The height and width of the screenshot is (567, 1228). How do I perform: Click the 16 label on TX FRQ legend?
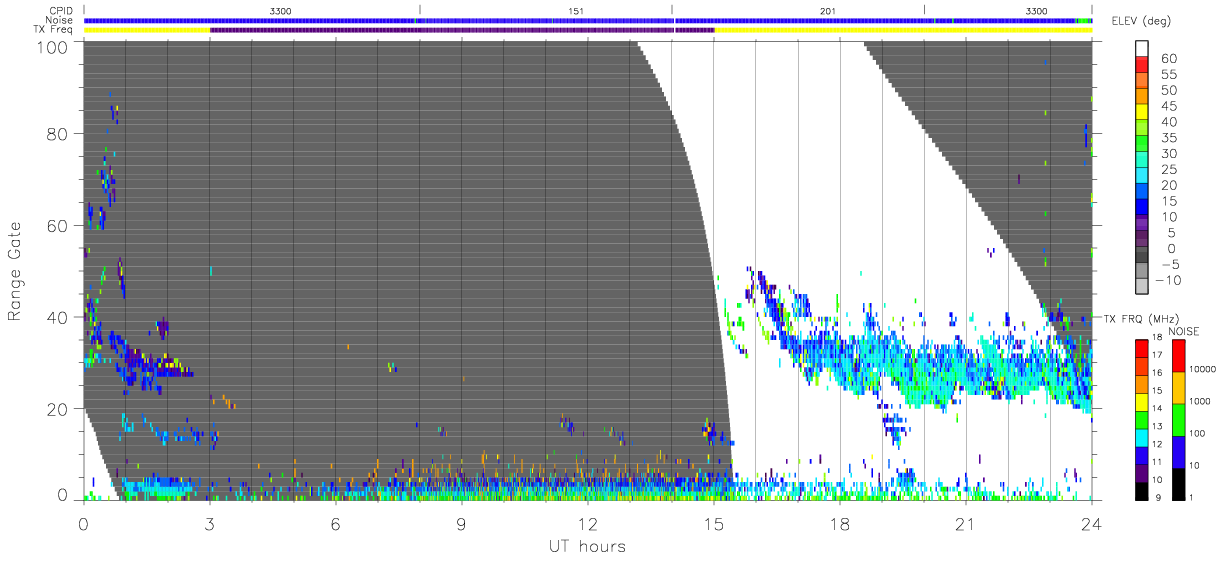pyautogui.click(x=1157, y=373)
